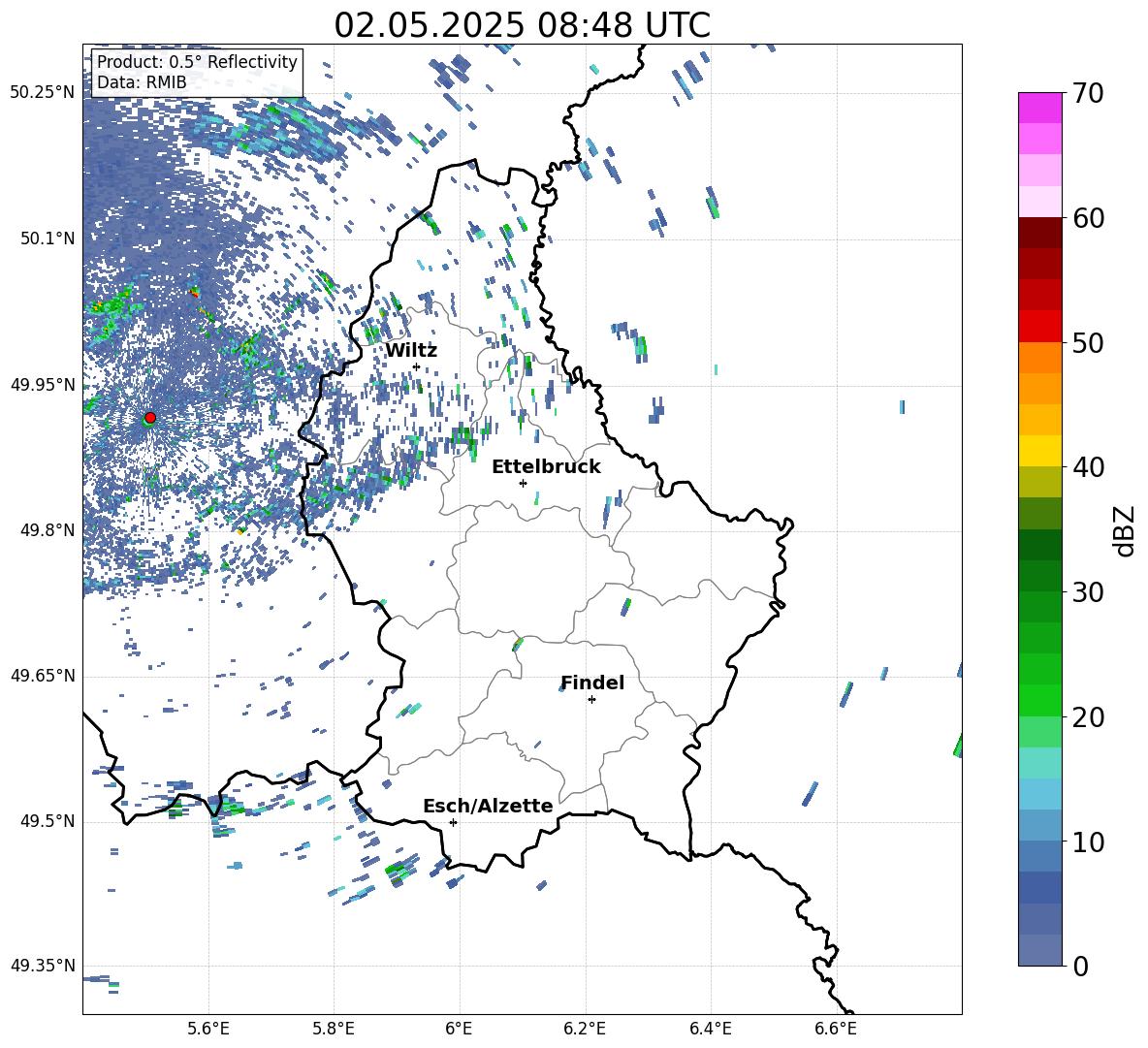
Task: Click the colorbar tick label 30
Action: tap(1088, 592)
